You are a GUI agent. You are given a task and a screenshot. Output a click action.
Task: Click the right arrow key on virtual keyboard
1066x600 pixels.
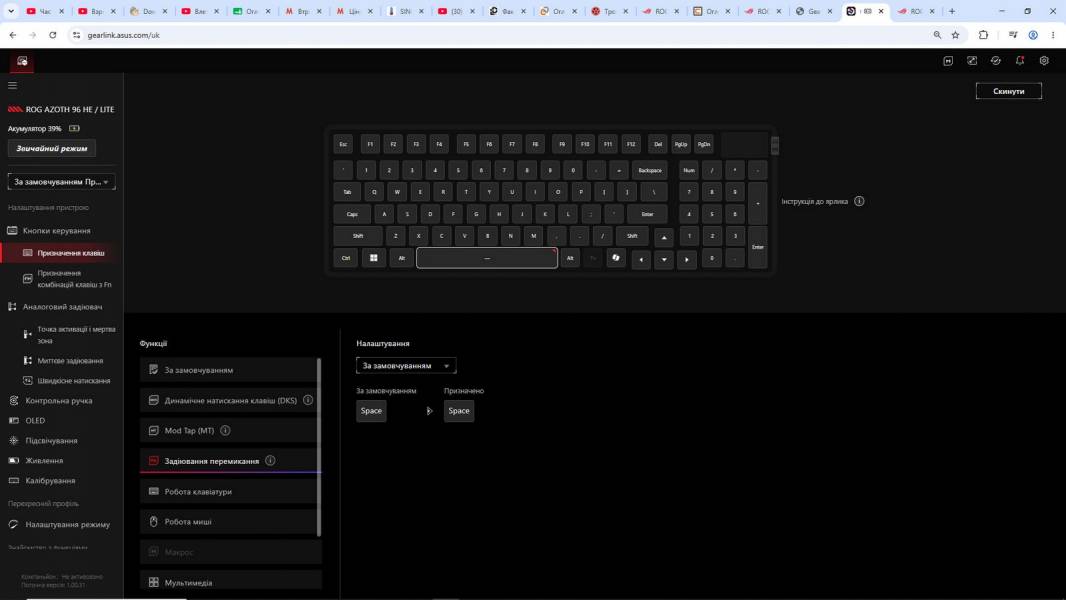click(687, 260)
